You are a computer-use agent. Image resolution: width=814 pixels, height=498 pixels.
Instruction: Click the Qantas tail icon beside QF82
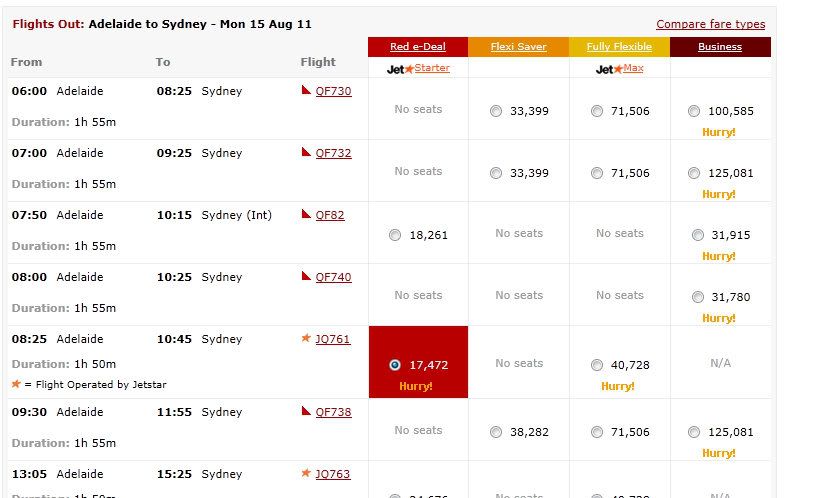point(306,214)
